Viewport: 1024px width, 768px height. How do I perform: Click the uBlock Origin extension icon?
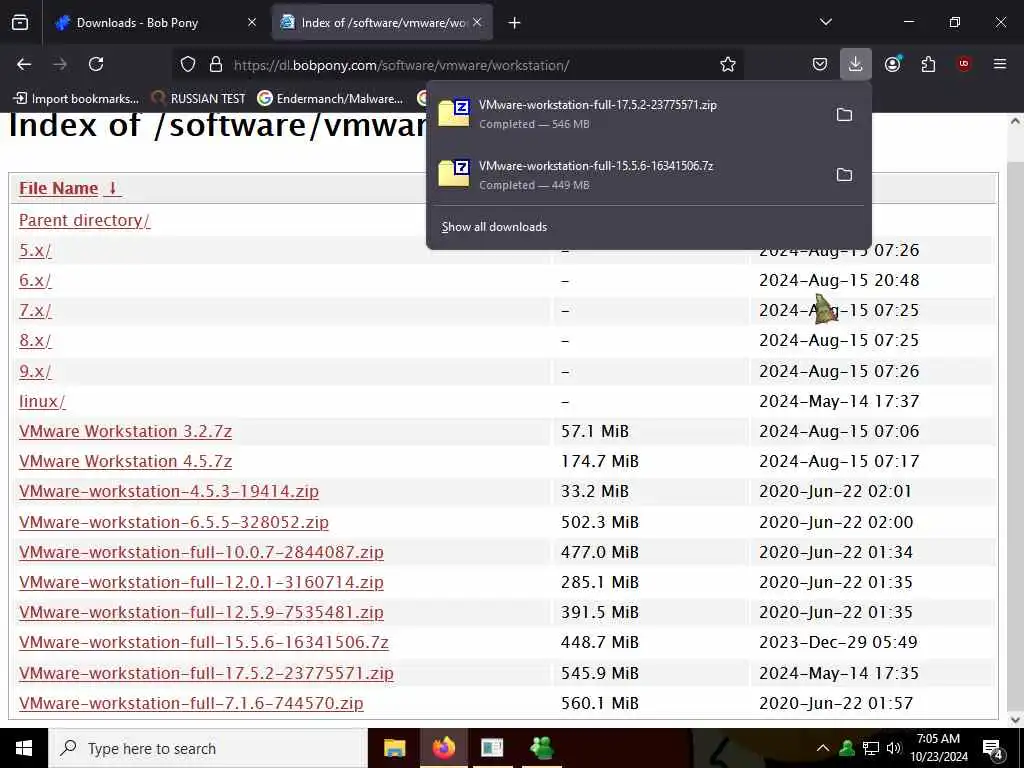964,64
